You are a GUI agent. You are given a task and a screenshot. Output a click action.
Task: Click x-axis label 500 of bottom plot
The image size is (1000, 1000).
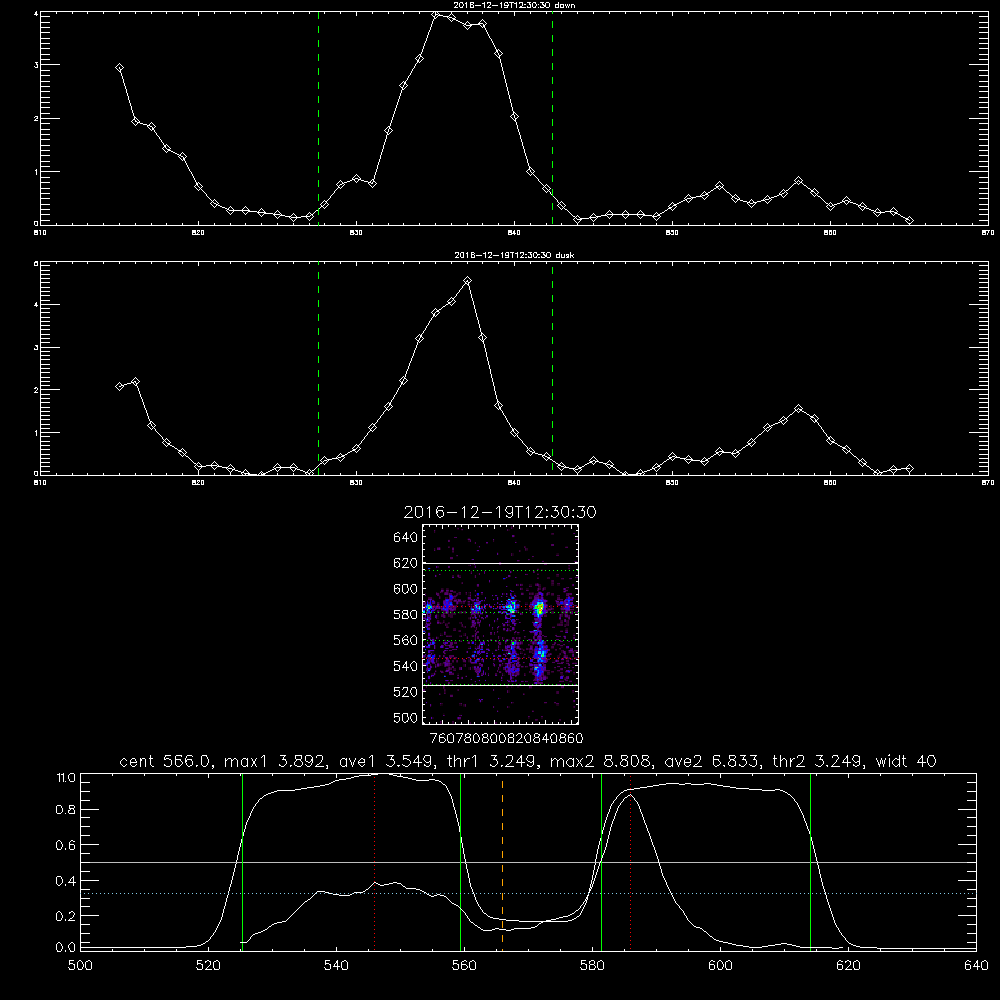[x=80, y=966]
